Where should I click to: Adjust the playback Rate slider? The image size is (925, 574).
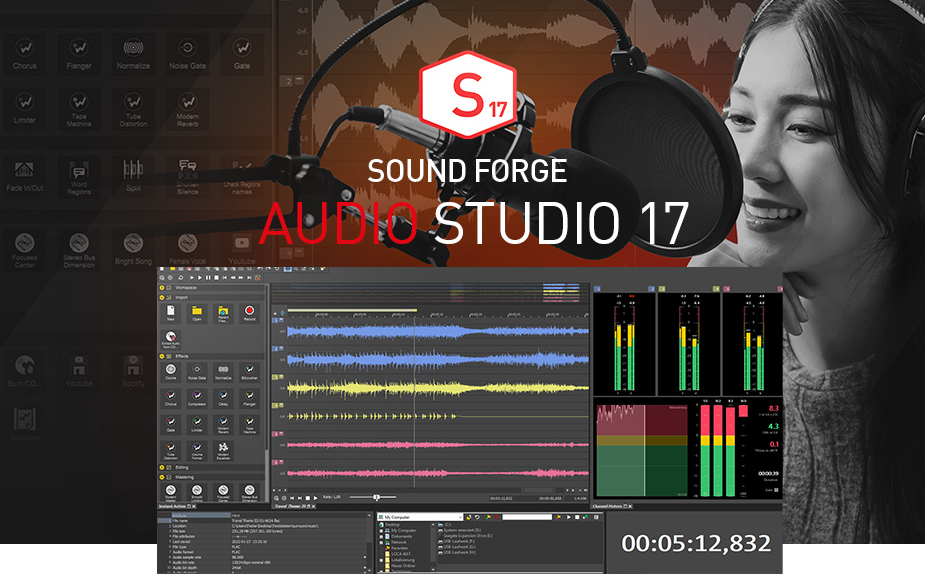point(376,497)
